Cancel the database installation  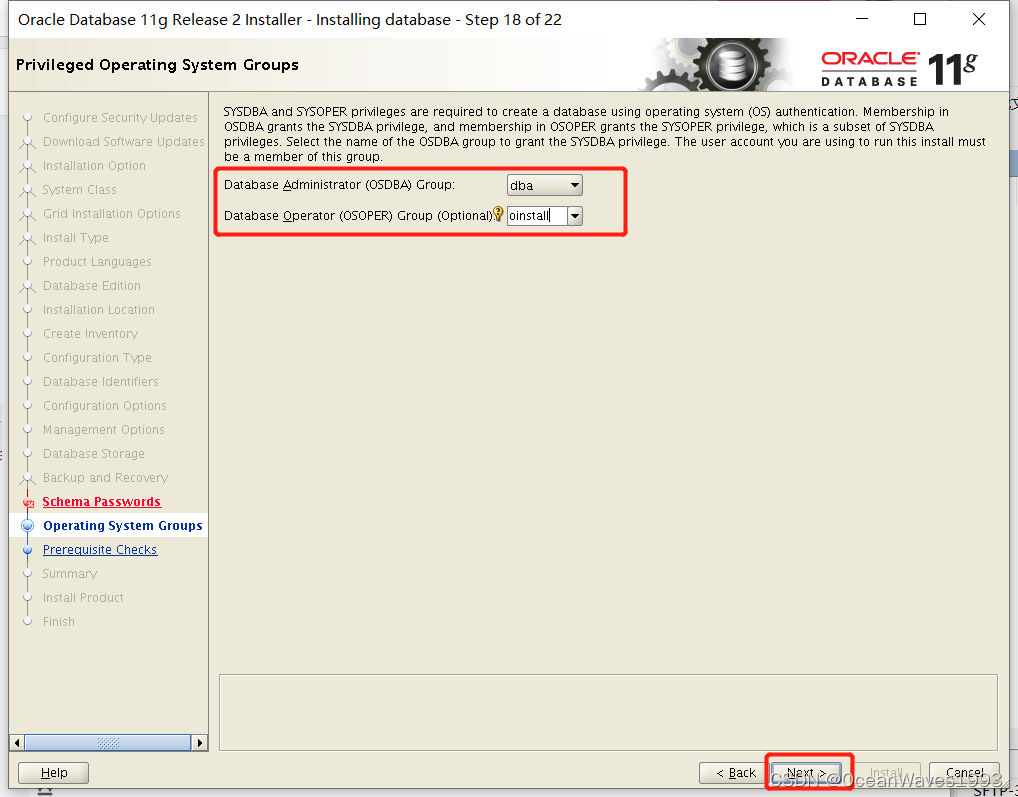pos(964,772)
